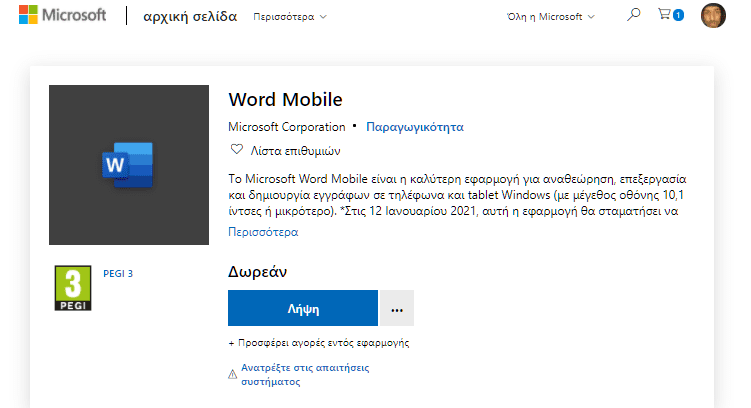This screenshot has height=408, width=751.
Task: Click the Microsoft logo
Action: [x=62, y=15]
